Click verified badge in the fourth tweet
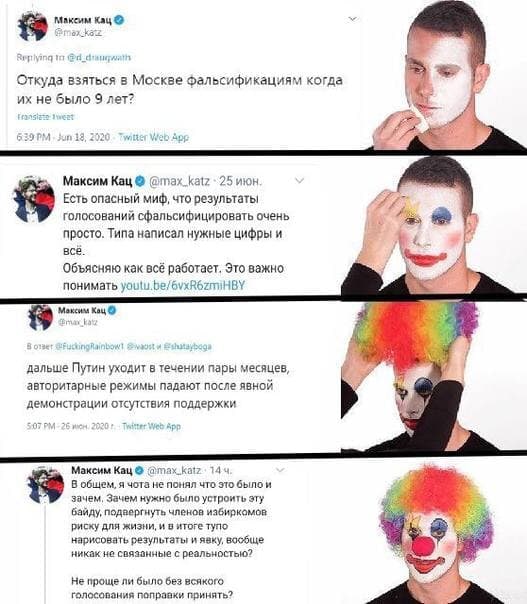Screen dimensions: 527x604 coord(140,470)
